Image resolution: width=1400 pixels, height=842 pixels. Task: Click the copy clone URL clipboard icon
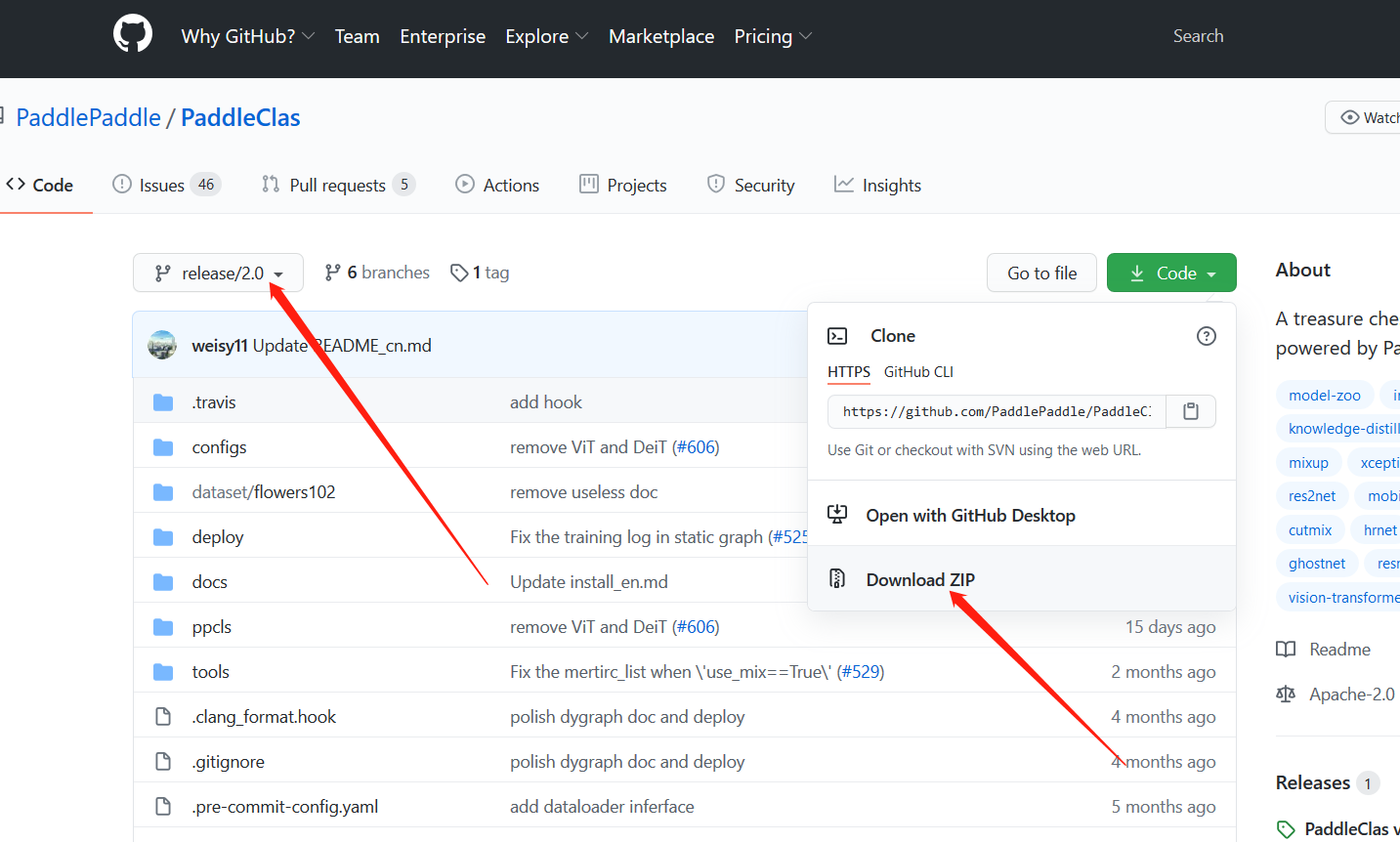(1190, 411)
